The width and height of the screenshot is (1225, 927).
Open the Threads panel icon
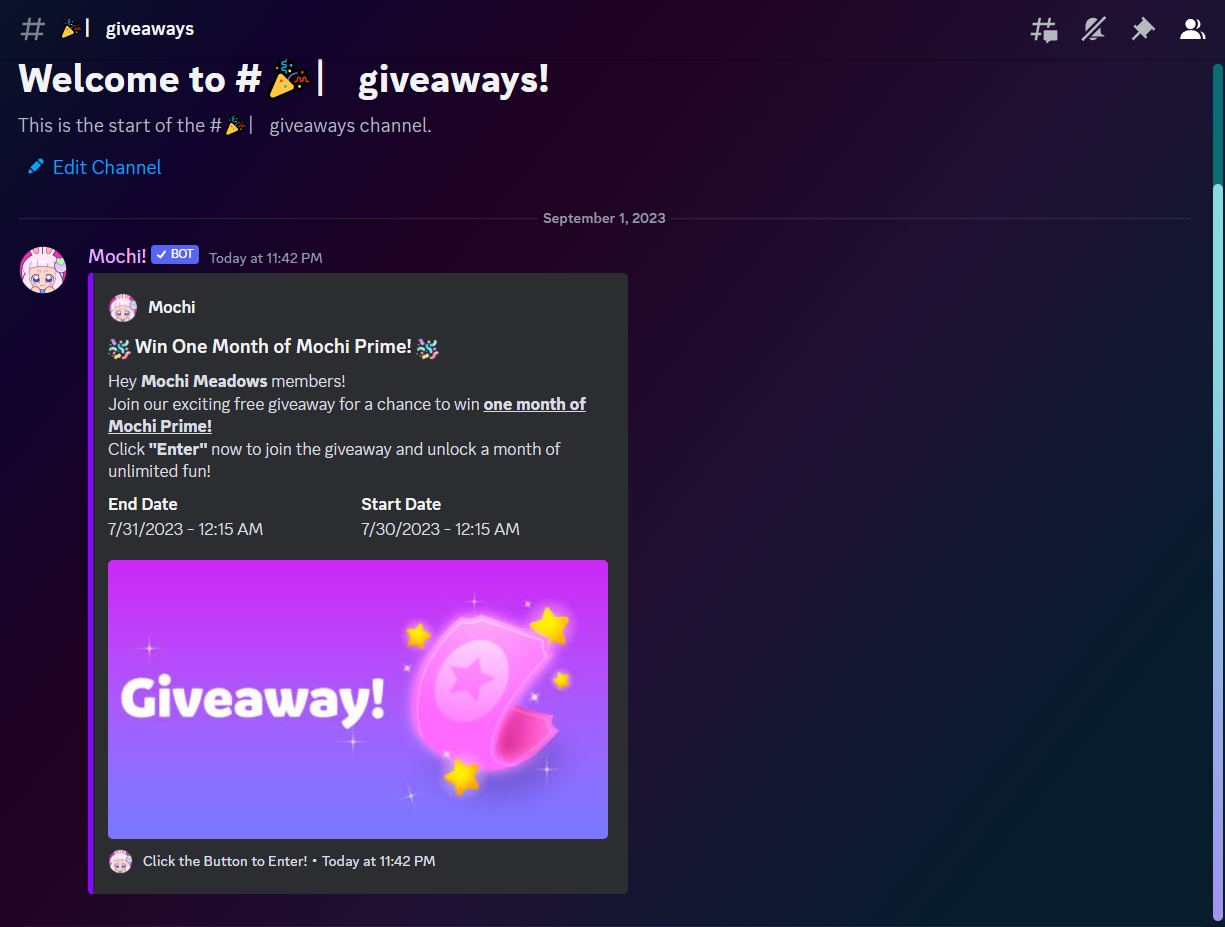(1044, 29)
